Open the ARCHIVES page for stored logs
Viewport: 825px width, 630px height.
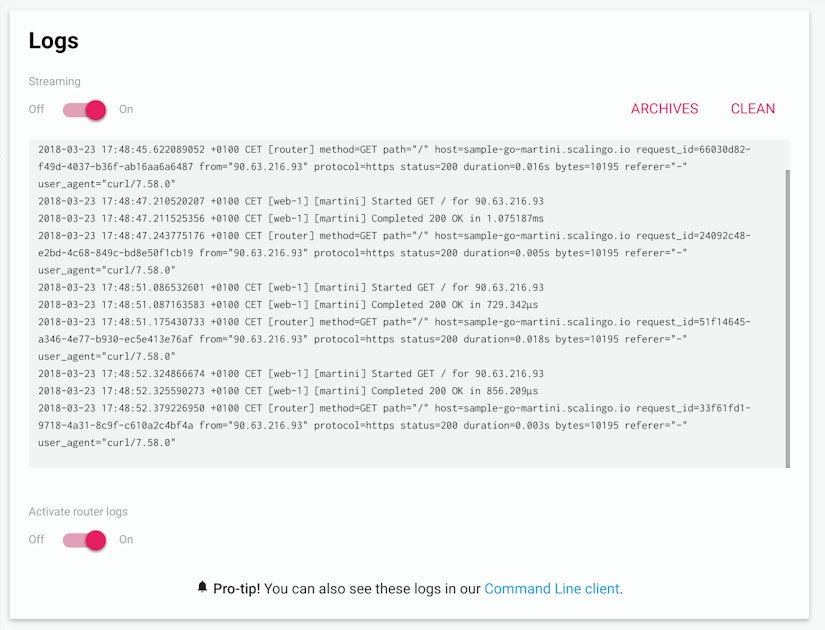665,108
